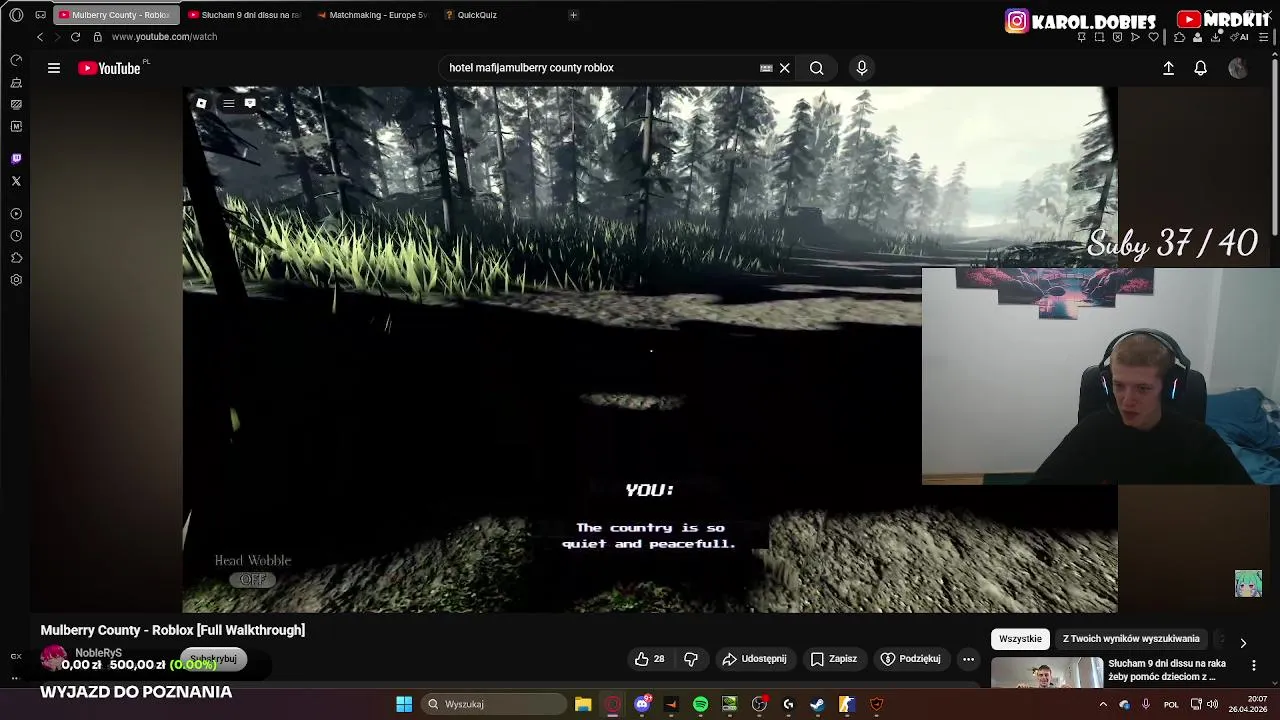Open browser extensions cube icon
The image size is (1280, 720).
pos(1179,37)
